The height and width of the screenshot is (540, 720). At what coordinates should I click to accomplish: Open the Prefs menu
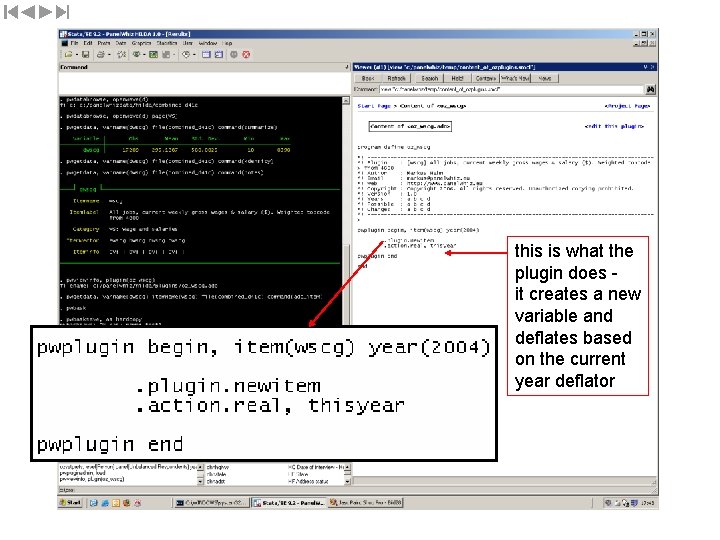point(104,43)
